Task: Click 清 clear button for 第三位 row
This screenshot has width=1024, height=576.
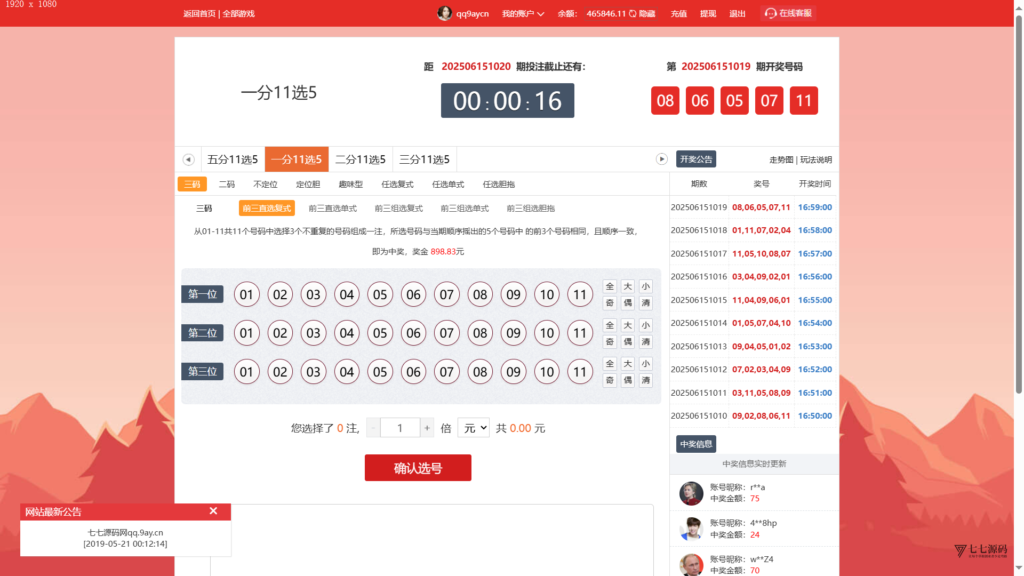Action: coord(645,380)
